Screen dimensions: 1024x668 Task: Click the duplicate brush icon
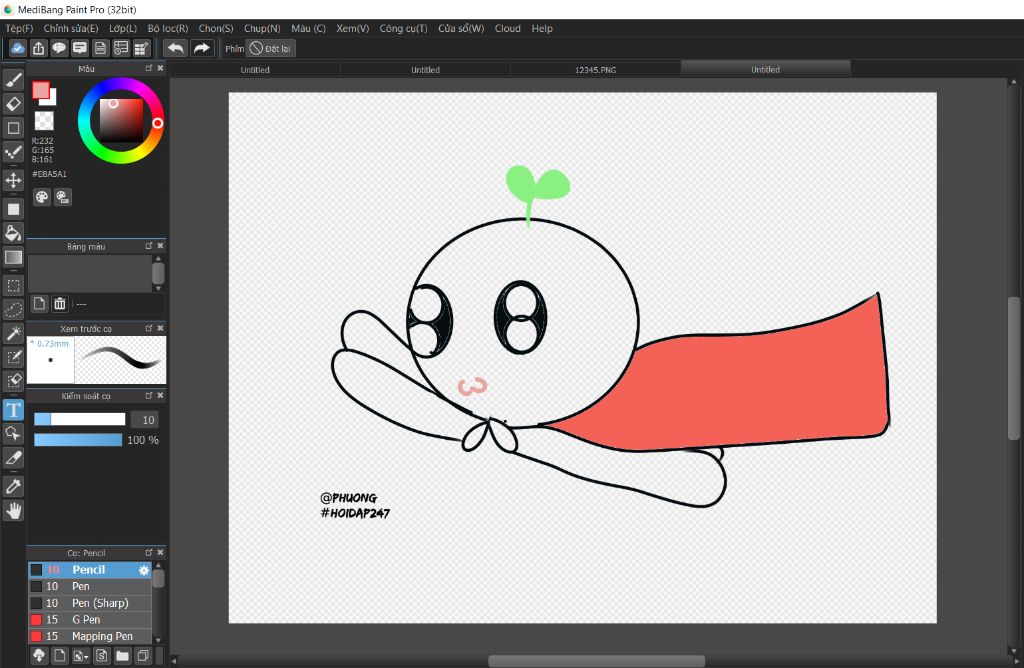(143, 656)
